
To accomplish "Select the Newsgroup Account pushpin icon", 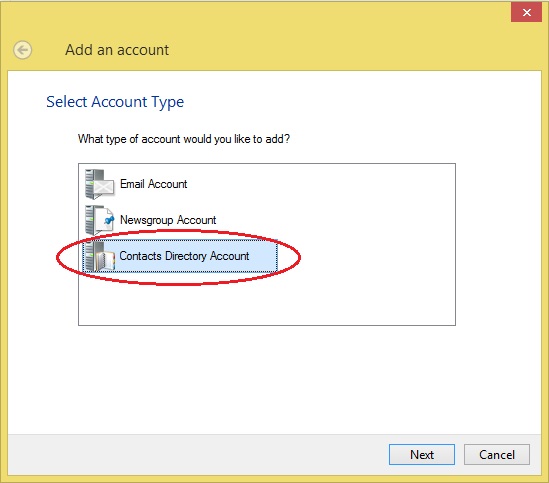I will click(99, 220).
